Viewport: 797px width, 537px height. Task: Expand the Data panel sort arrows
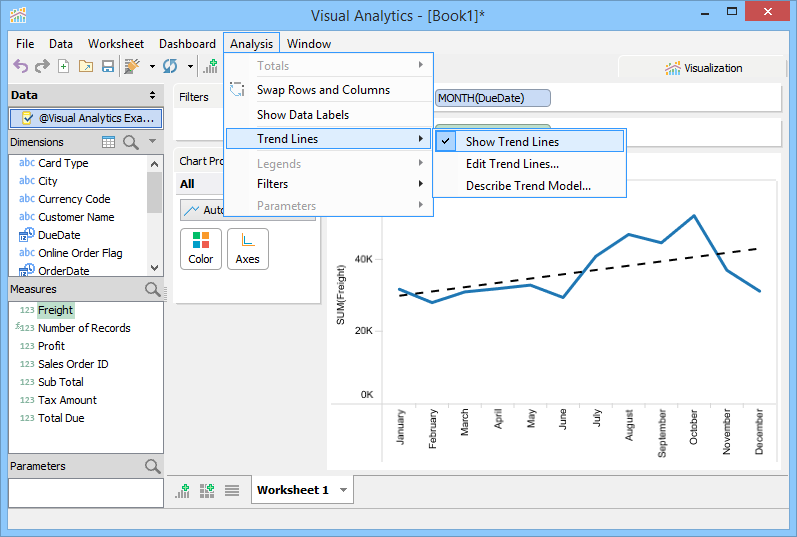(152, 95)
